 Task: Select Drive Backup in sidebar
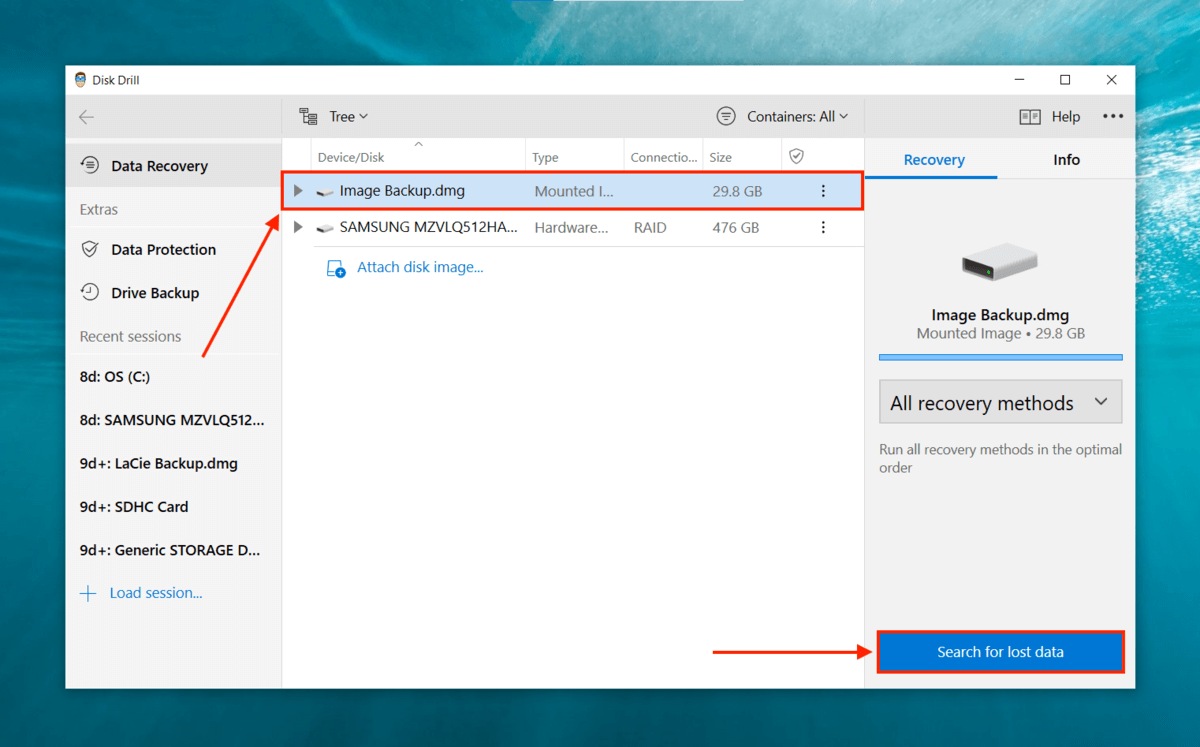[174, 293]
